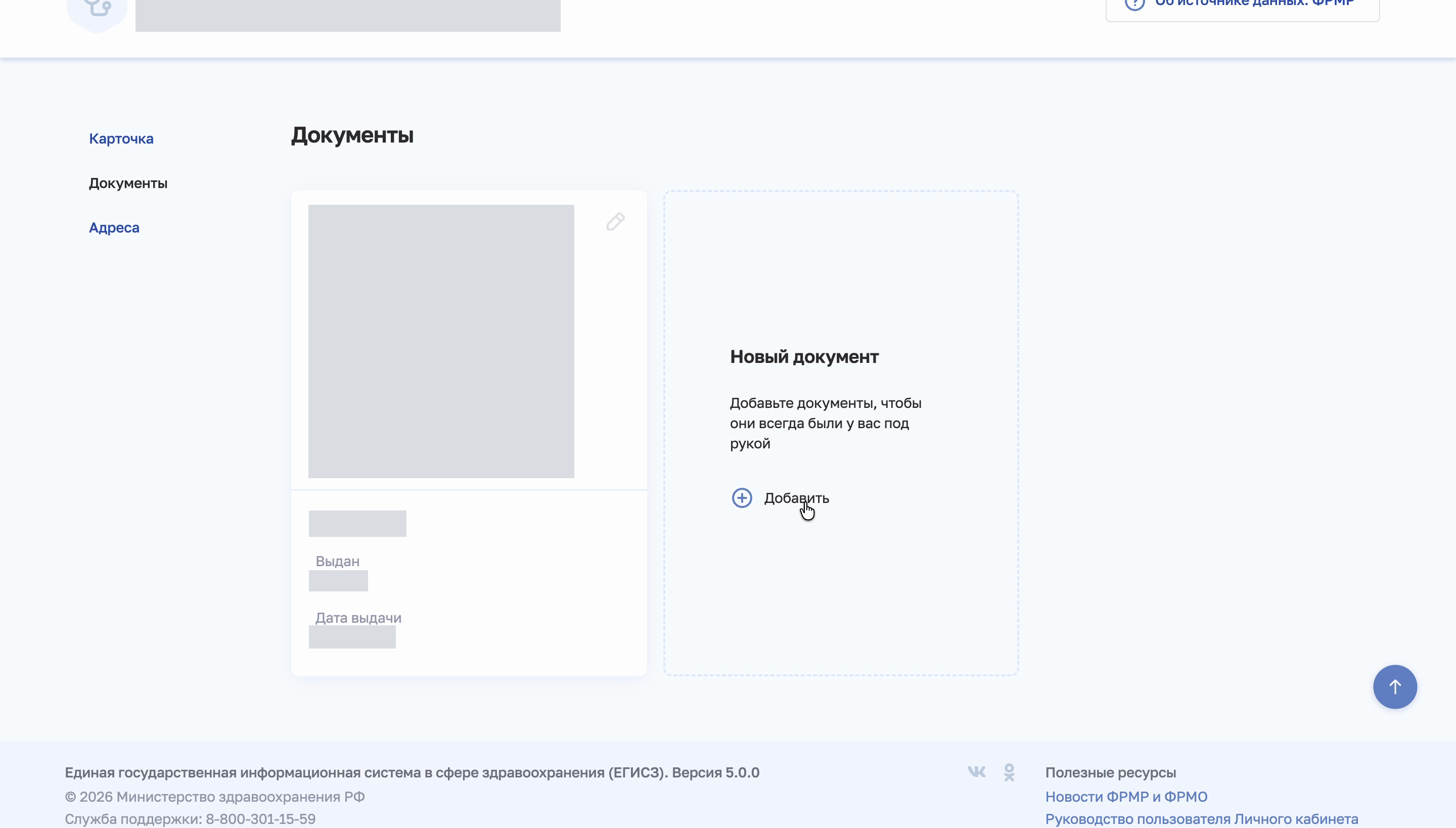The image size is (1456, 828).
Task: Open Руководство пользователя Личного кабинета link
Action: click(1202, 819)
